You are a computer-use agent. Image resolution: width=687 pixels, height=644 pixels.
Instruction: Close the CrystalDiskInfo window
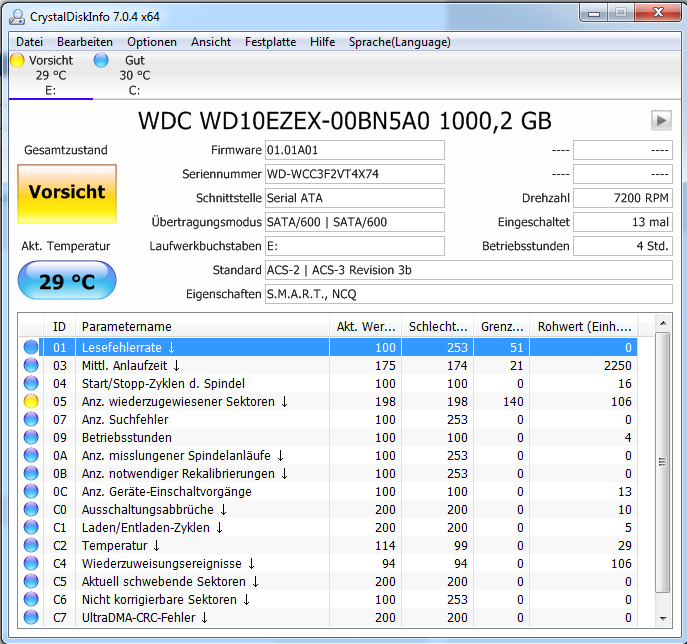tap(657, 13)
